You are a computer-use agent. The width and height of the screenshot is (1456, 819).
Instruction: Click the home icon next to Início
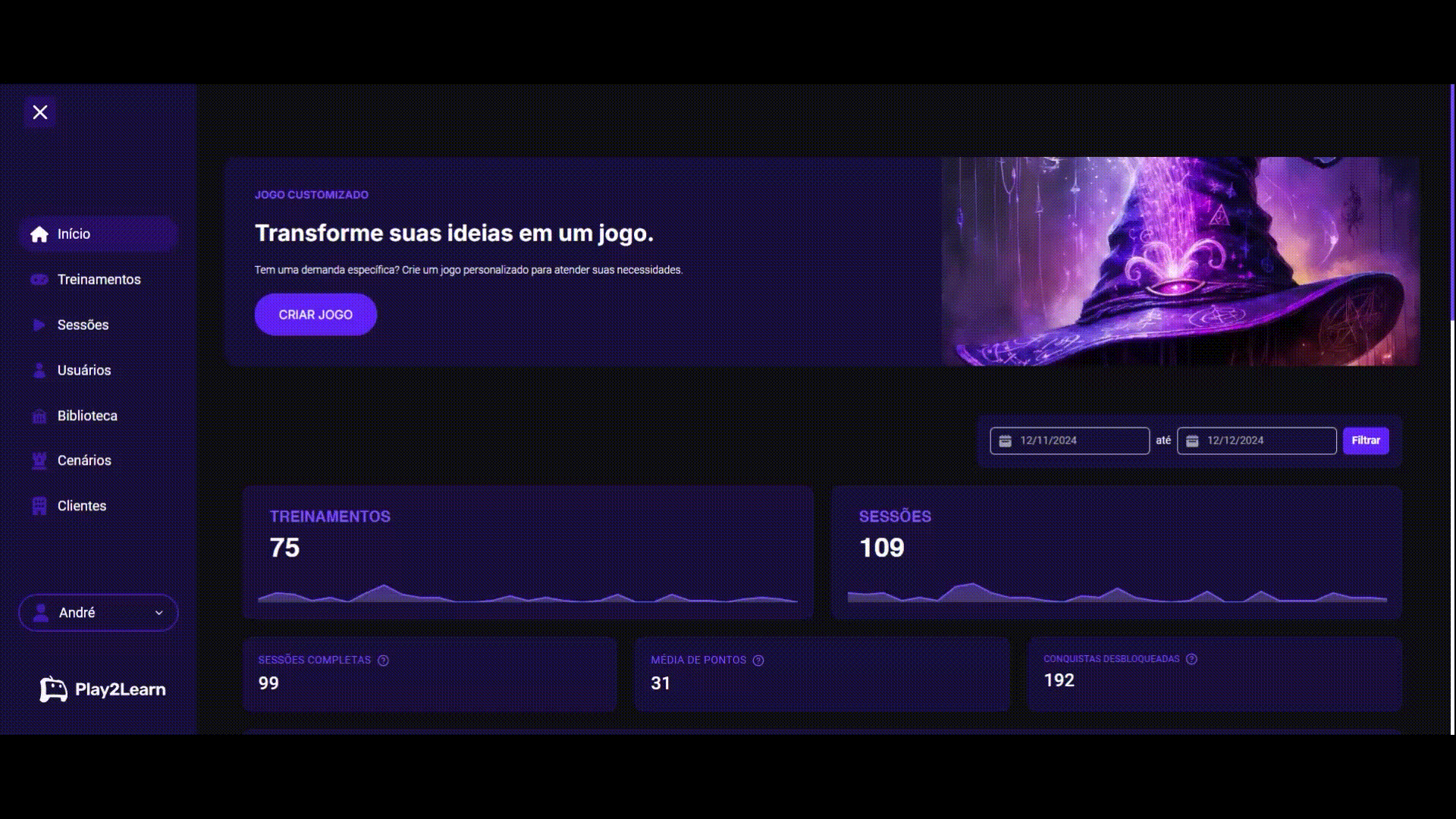point(39,234)
